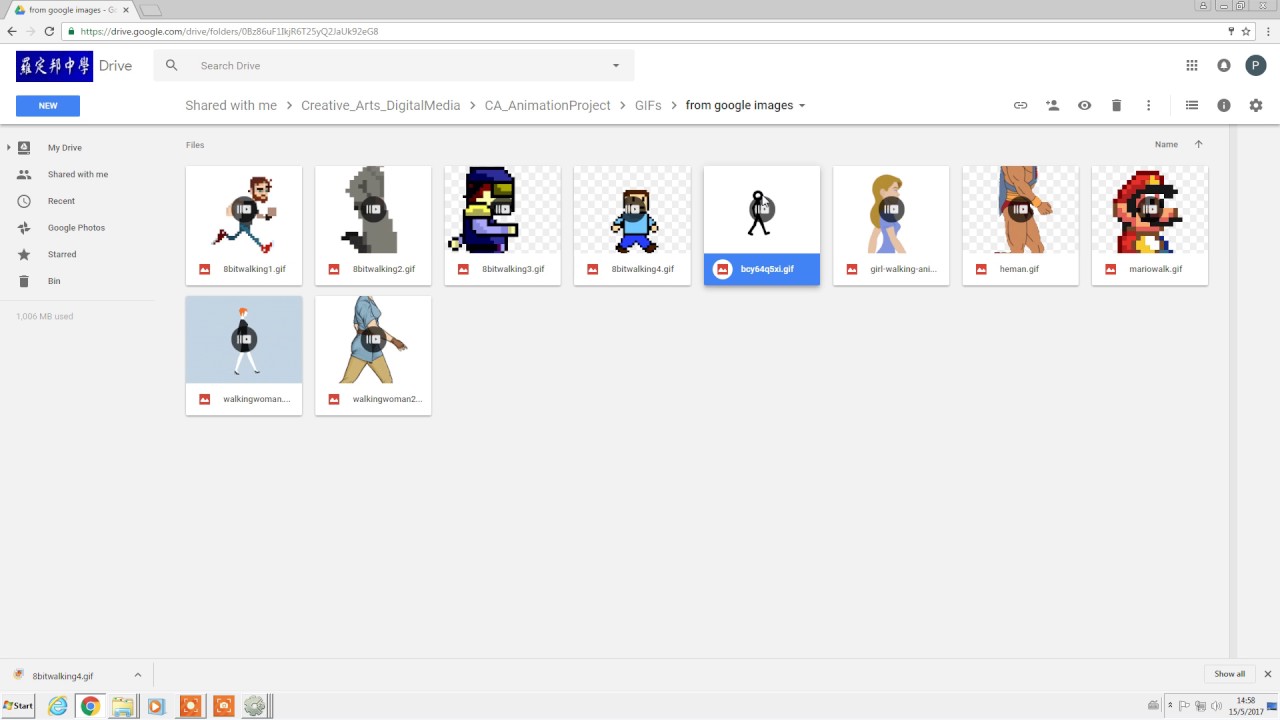Select the 8bitwalking4.gif thumbnail in Files
Image resolution: width=1280 pixels, height=720 pixels.
click(632, 210)
